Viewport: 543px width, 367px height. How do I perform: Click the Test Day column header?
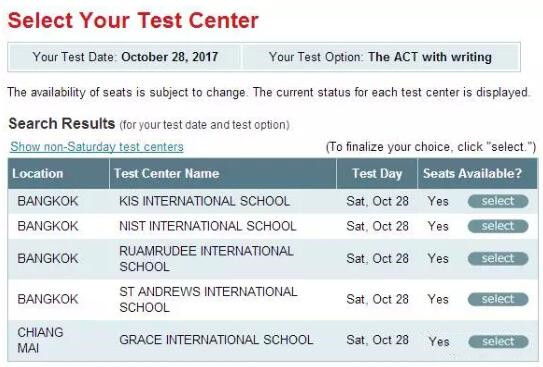coord(377,173)
